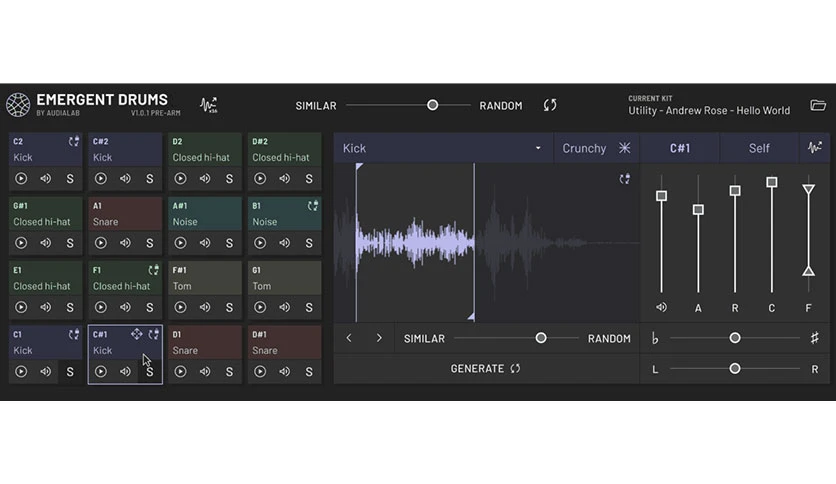
Task: Play the D#2 Closed hi-hat pad
Action: [260, 179]
